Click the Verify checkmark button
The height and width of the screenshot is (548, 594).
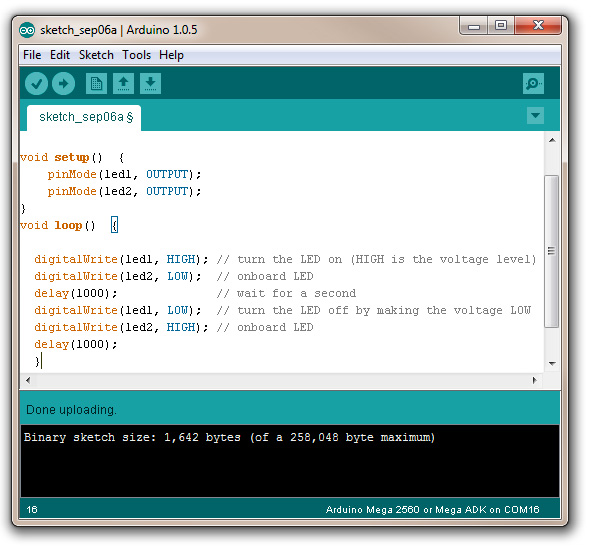tap(36, 84)
